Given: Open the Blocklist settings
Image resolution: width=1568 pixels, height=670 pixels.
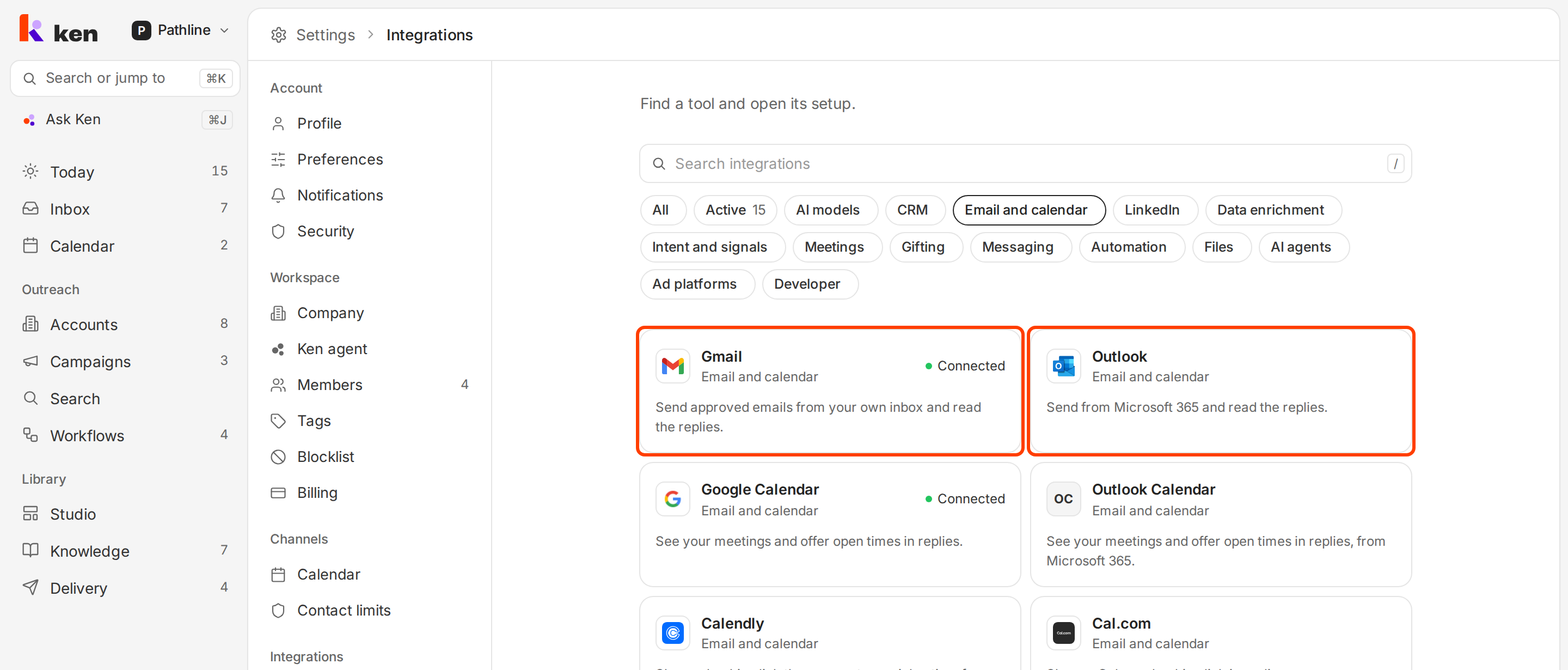Looking at the screenshot, I should tap(370, 457).
